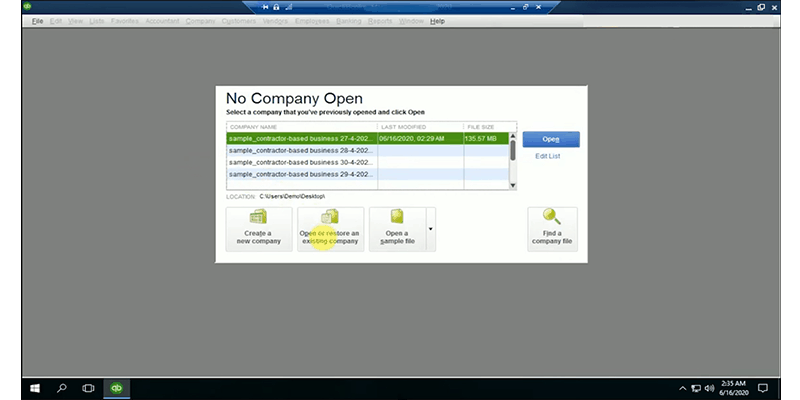This screenshot has width=800, height=400.
Task: Click the FILE SIZE column header
Action: pos(490,127)
